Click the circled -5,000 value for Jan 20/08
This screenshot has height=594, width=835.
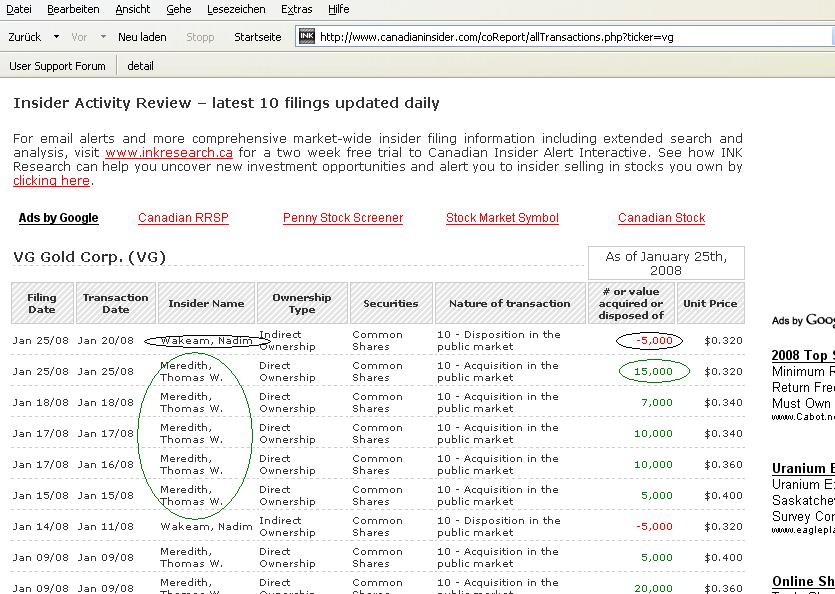point(654,340)
